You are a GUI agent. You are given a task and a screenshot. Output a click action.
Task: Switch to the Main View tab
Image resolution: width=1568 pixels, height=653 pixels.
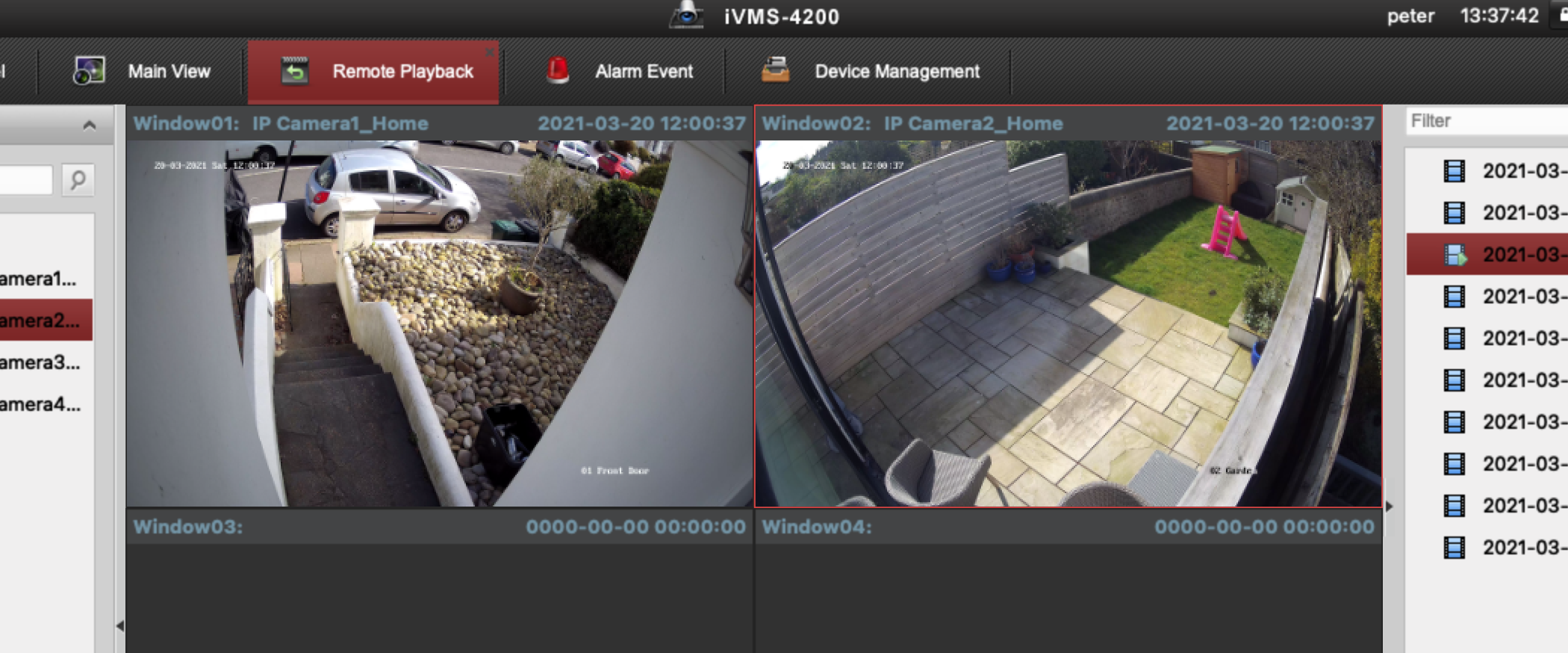coord(169,71)
